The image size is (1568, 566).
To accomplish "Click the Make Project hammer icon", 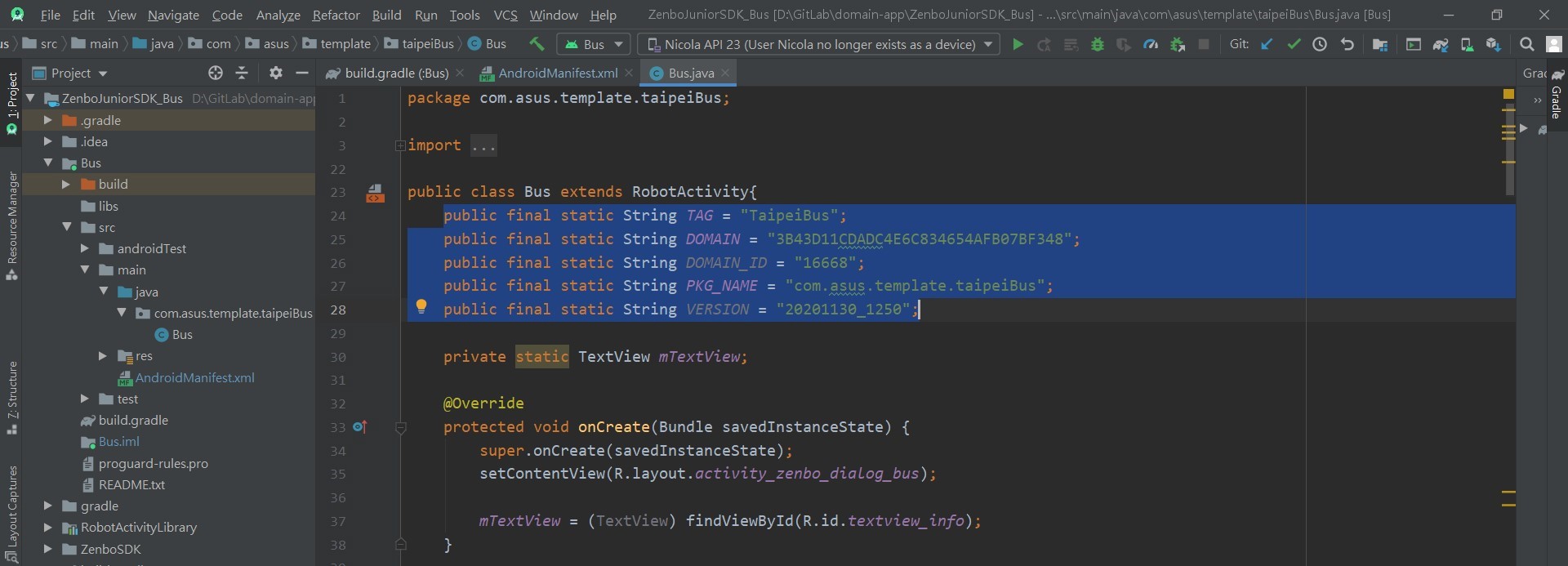I will [x=537, y=44].
